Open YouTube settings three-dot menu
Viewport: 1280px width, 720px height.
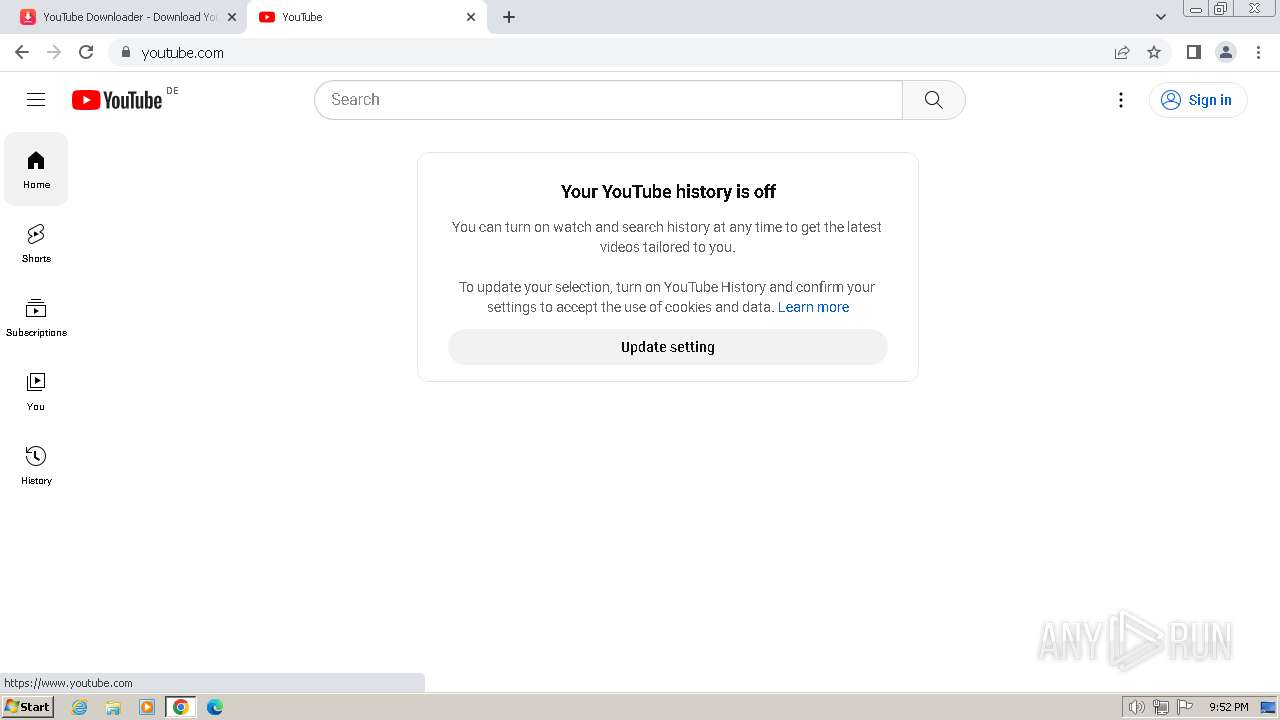click(1120, 100)
